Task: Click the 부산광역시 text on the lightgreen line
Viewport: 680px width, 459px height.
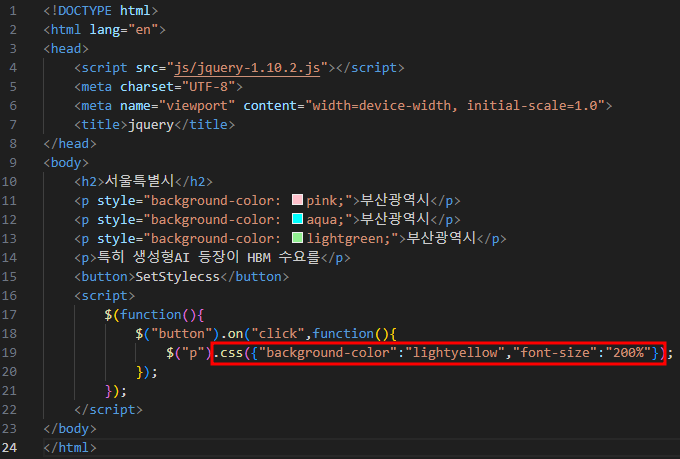Action: click(441, 238)
